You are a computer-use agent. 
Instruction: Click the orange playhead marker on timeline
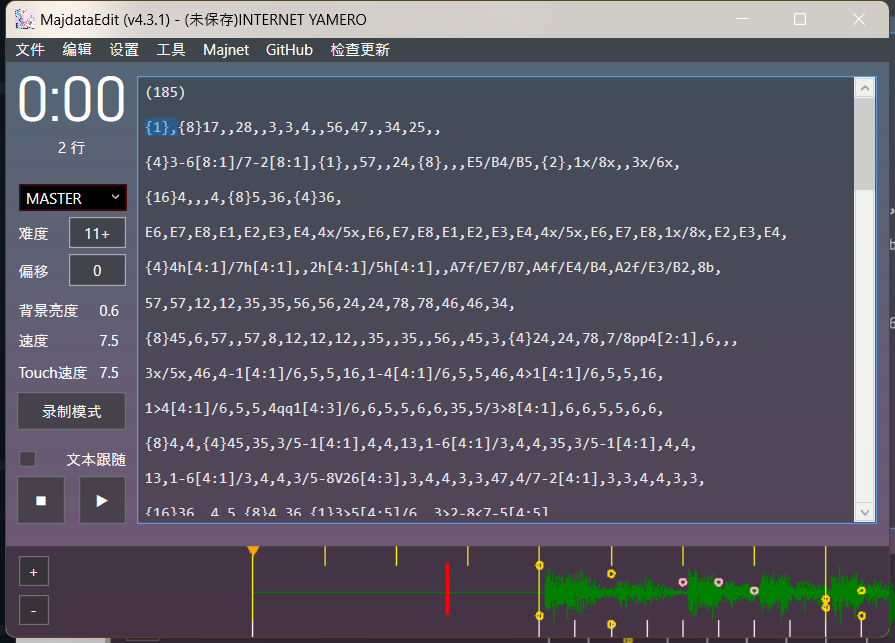tap(253, 551)
